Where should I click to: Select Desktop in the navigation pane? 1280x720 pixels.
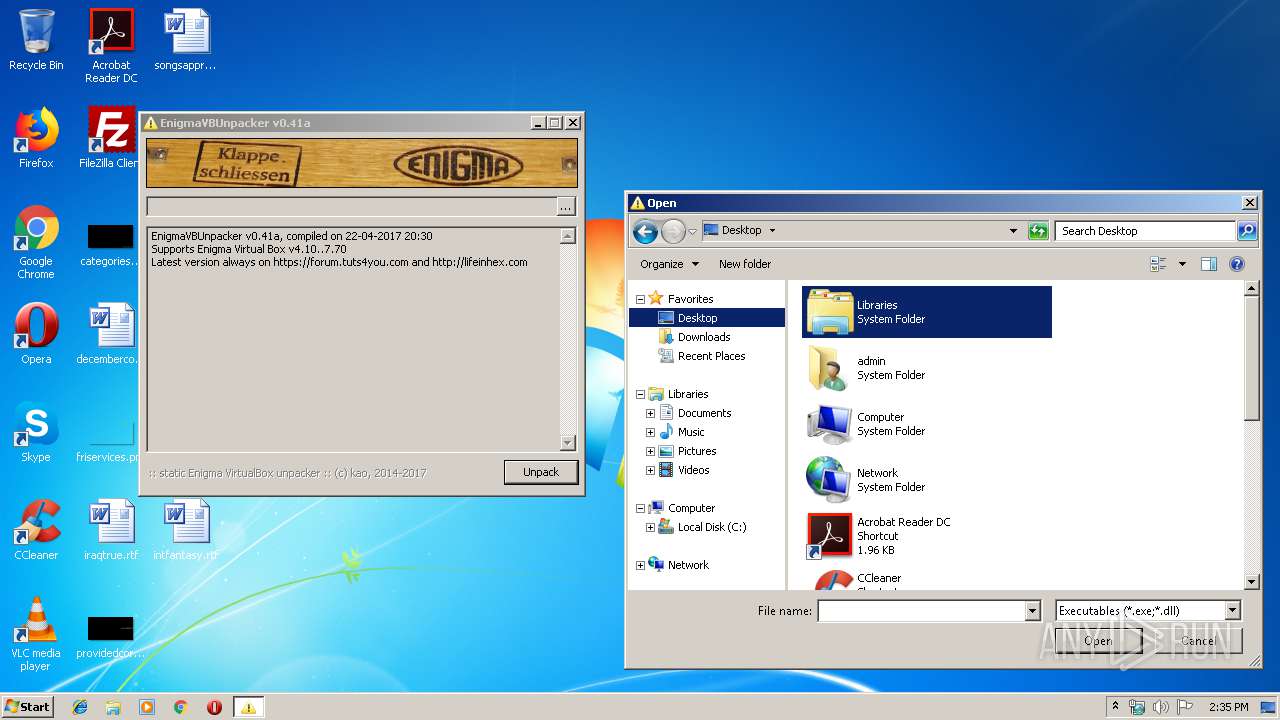[x=707, y=318]
